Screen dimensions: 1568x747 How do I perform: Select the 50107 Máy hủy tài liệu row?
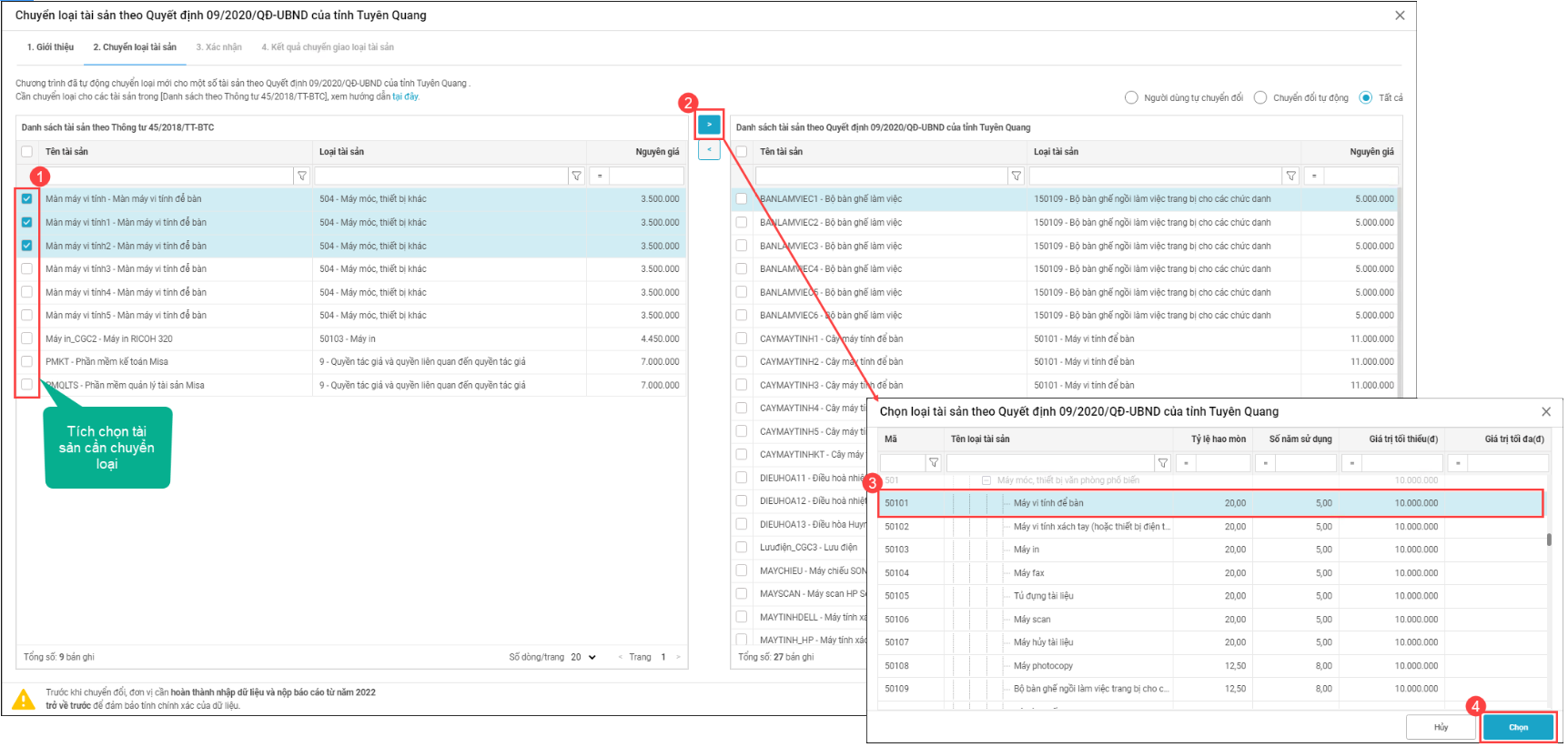(x=1210, y=642)
